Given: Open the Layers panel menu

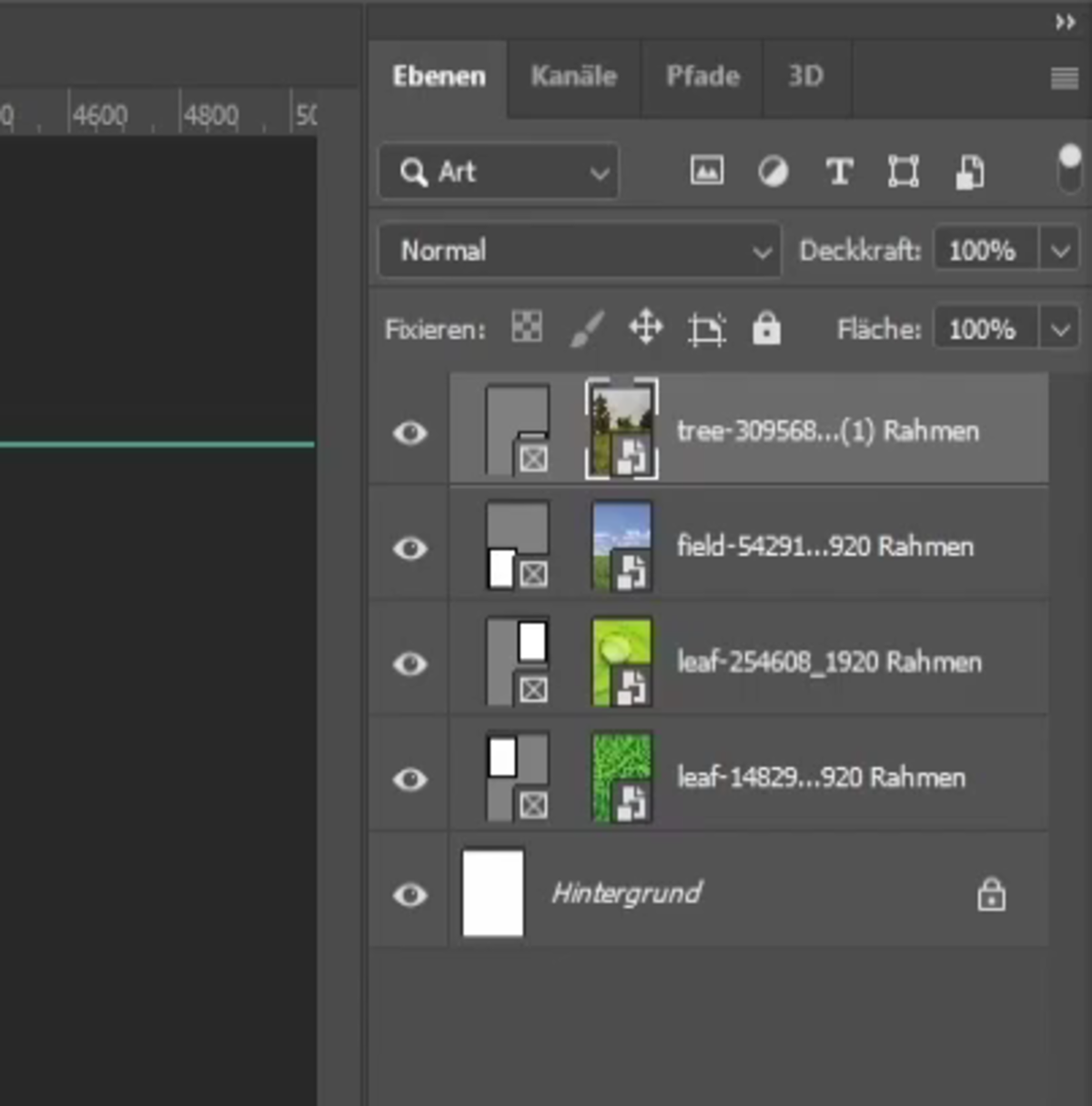Looking at the screenshot, I should [1063, 77].
